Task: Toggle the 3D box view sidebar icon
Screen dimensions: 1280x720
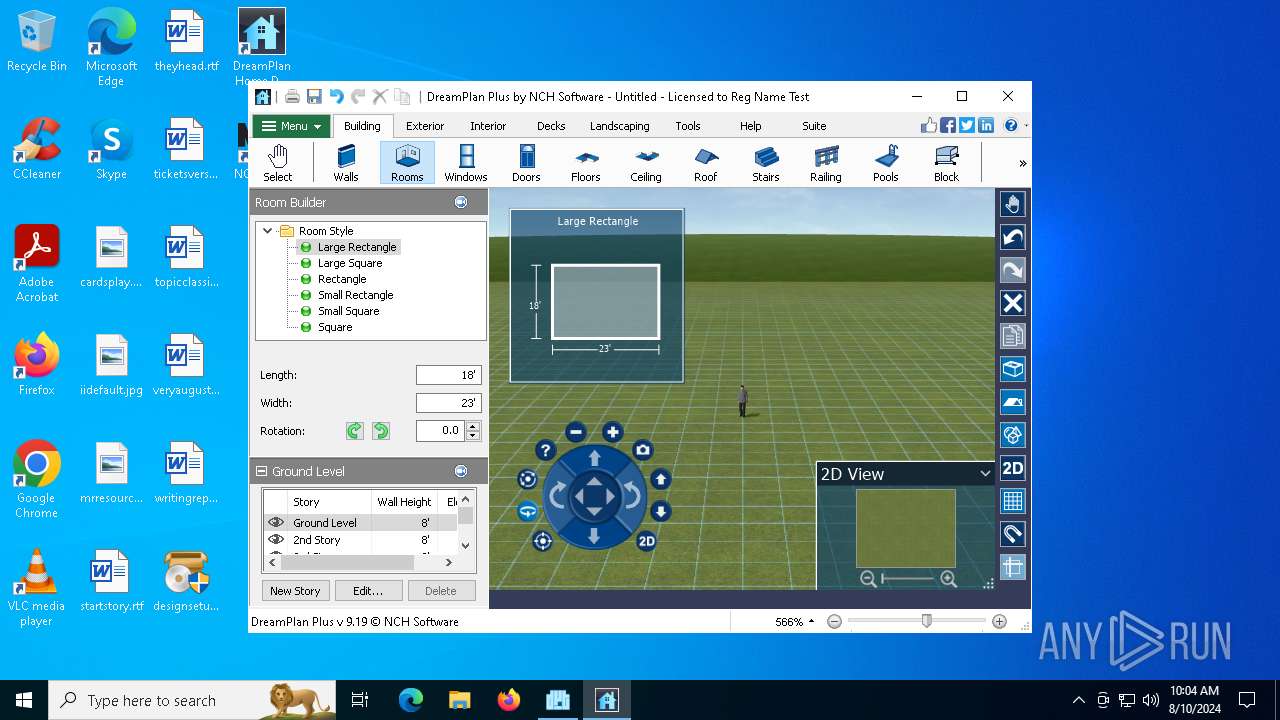Action: pos(1013,369)
